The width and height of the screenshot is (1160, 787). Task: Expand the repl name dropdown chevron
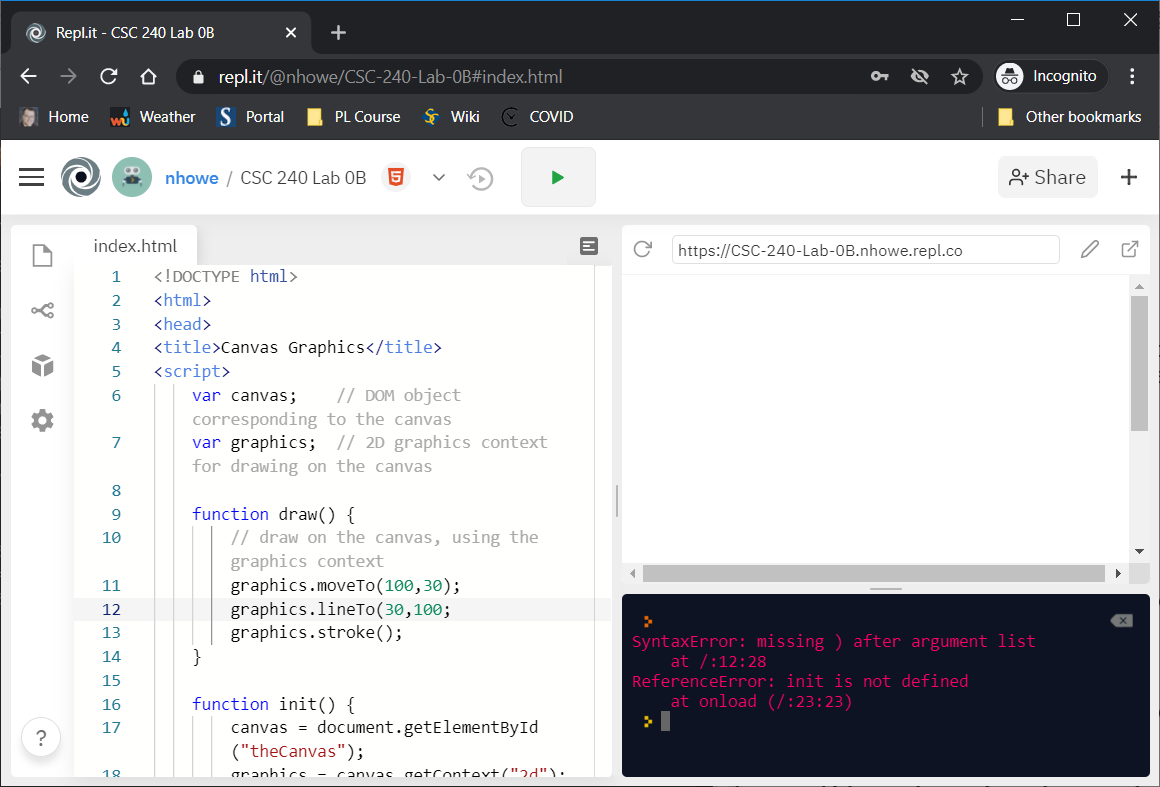point(439,178)
